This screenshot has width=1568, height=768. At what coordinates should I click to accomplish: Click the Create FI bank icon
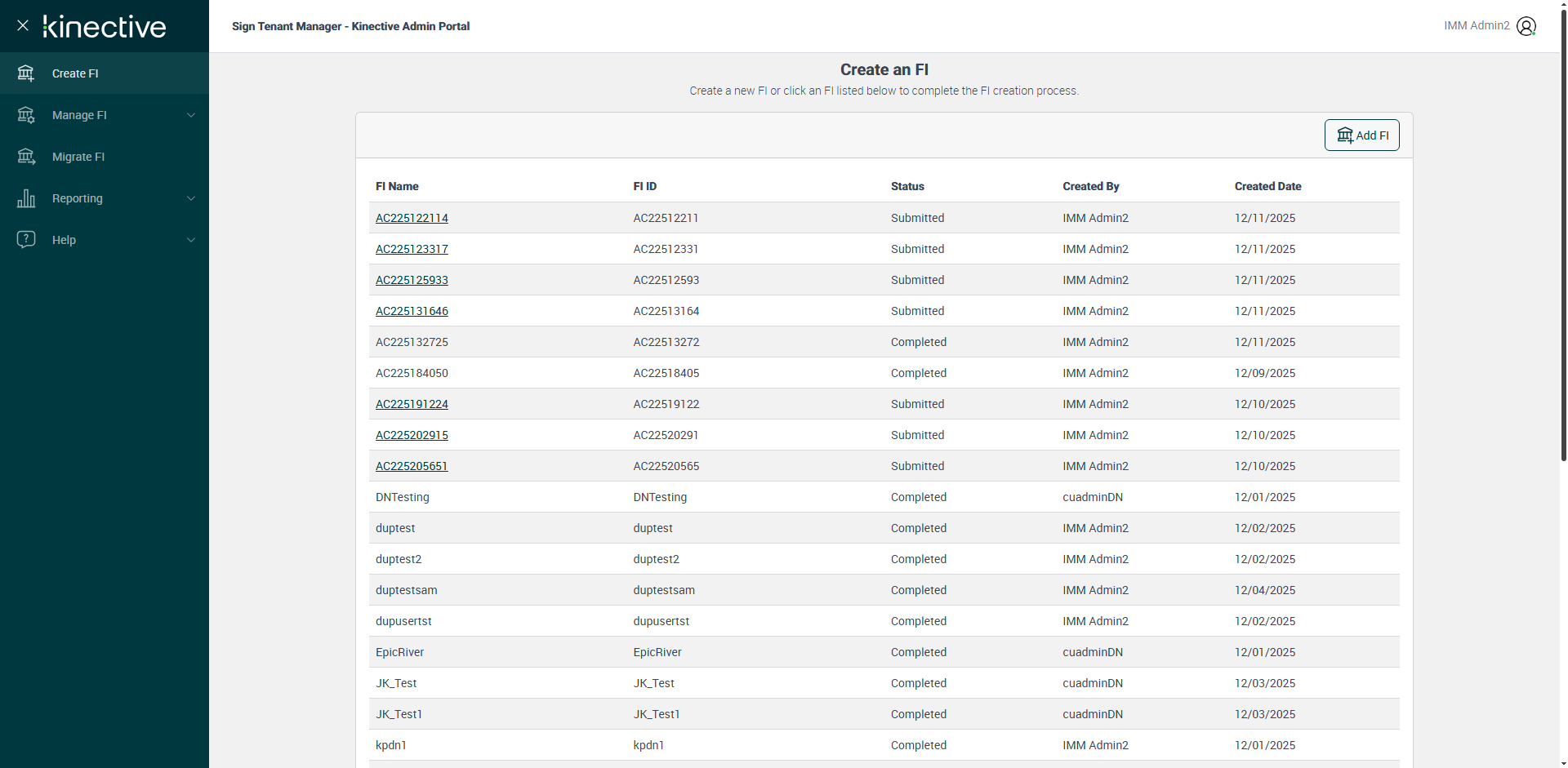(x=26, y=73)
